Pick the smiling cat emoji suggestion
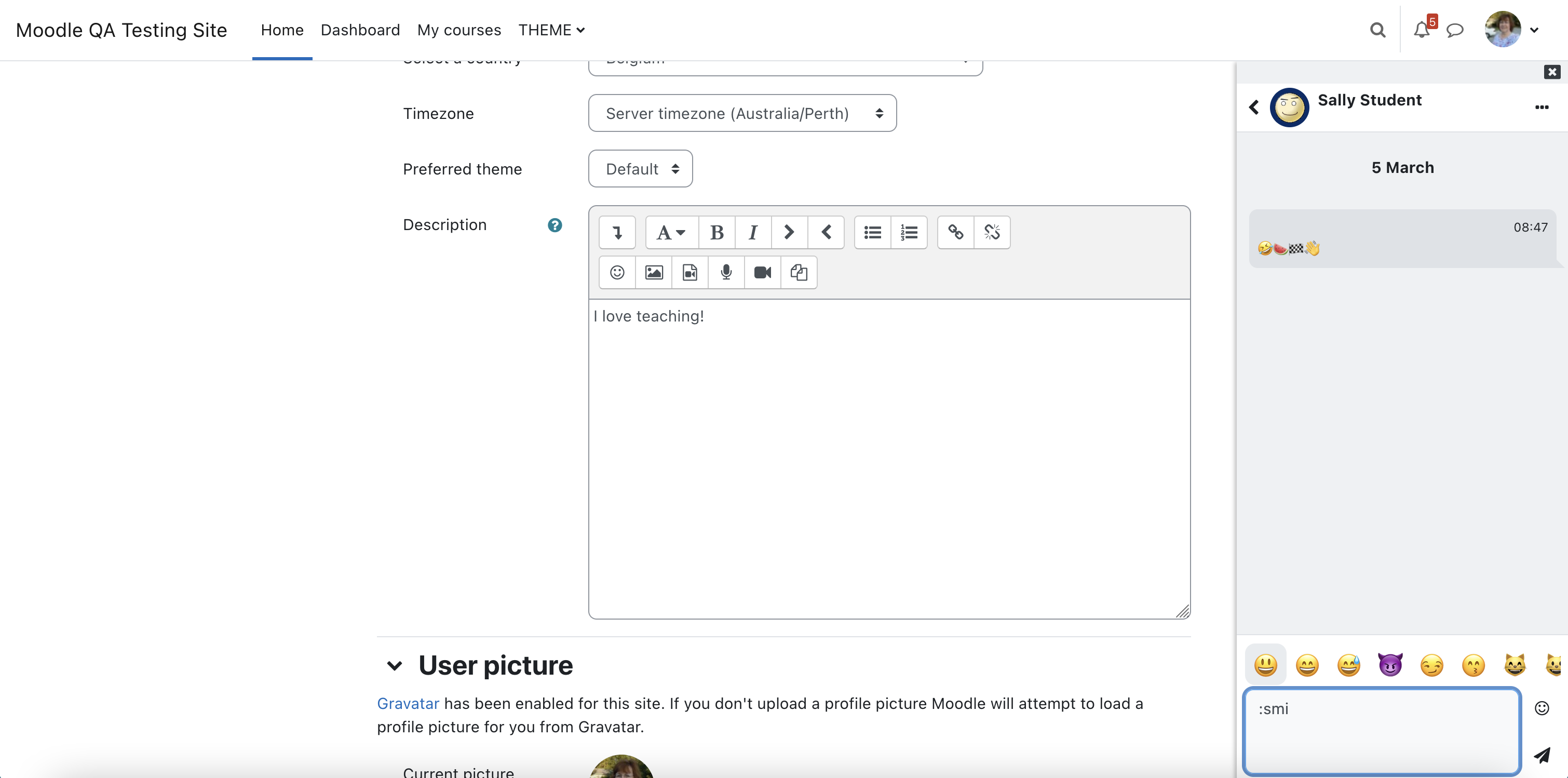 tap(1515, 665)
